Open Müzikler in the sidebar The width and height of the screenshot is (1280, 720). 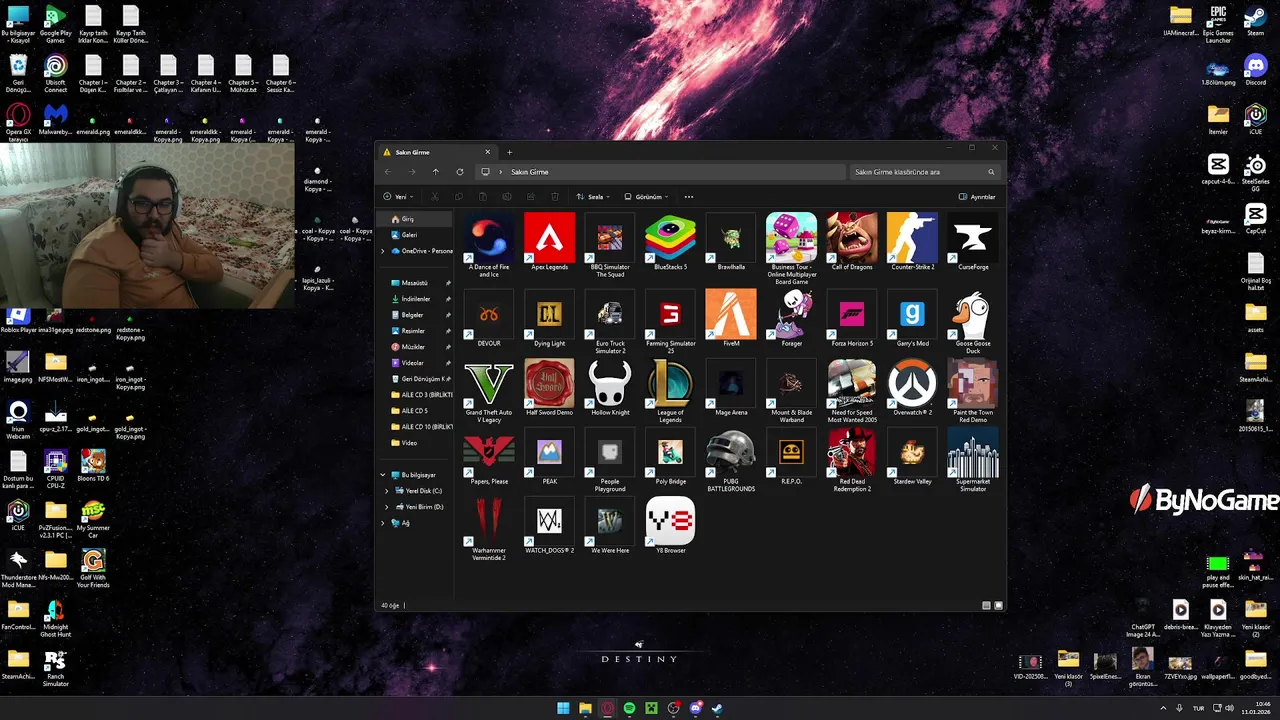pyautogui.click(x=415, y=347)
